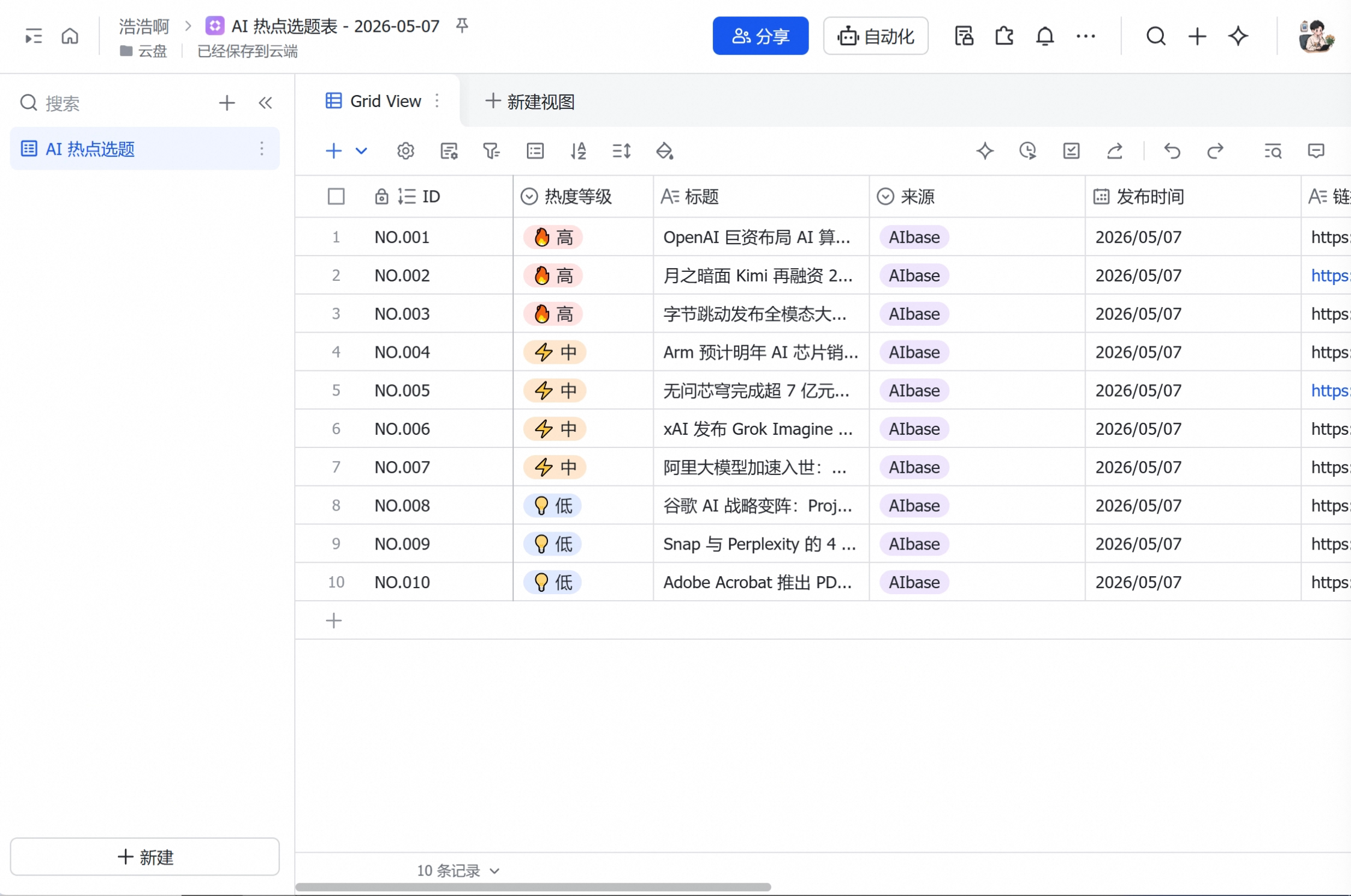Open field configuration toolbar icon
Screen dimensions: 1351x896
[449, 151]
